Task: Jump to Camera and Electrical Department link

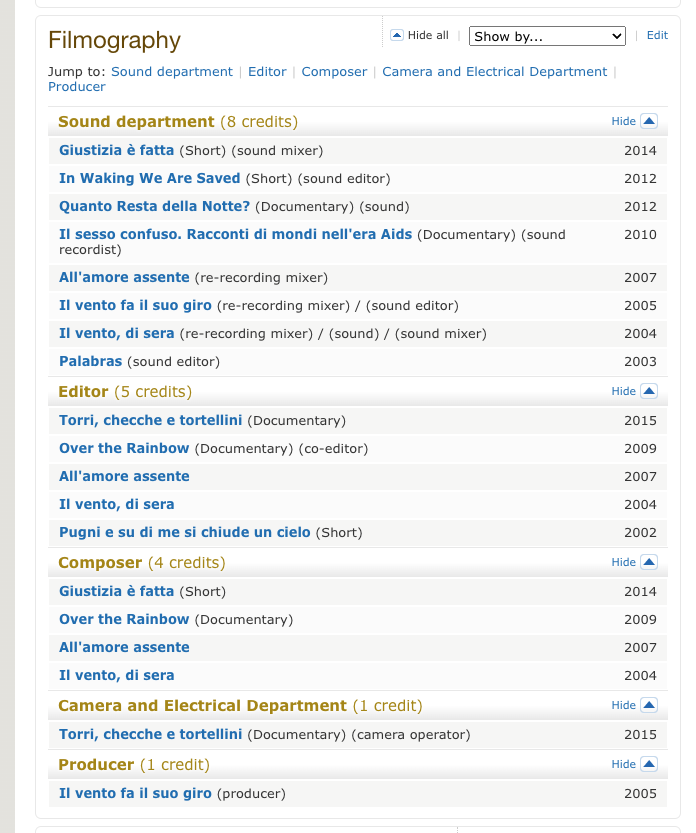Action: click(495, 72)
